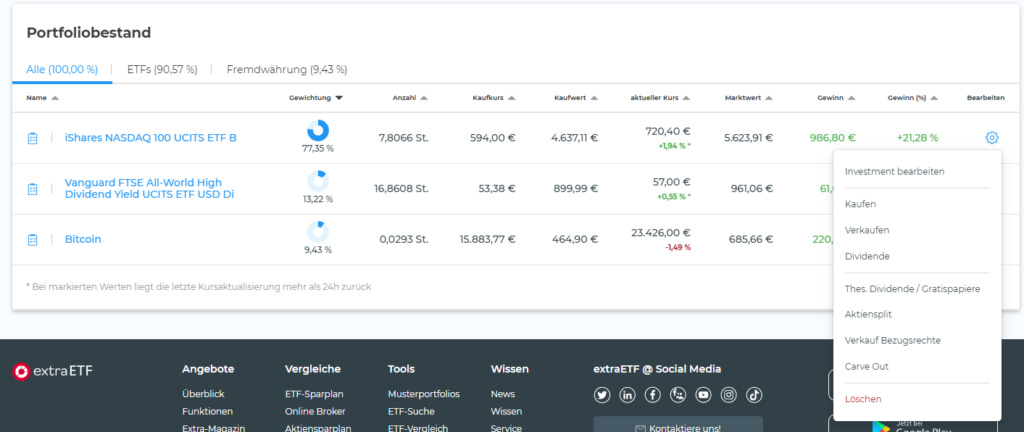1024x432 pixels.
Task: Click Löschen to delete the investment
Action: (863, 399)
